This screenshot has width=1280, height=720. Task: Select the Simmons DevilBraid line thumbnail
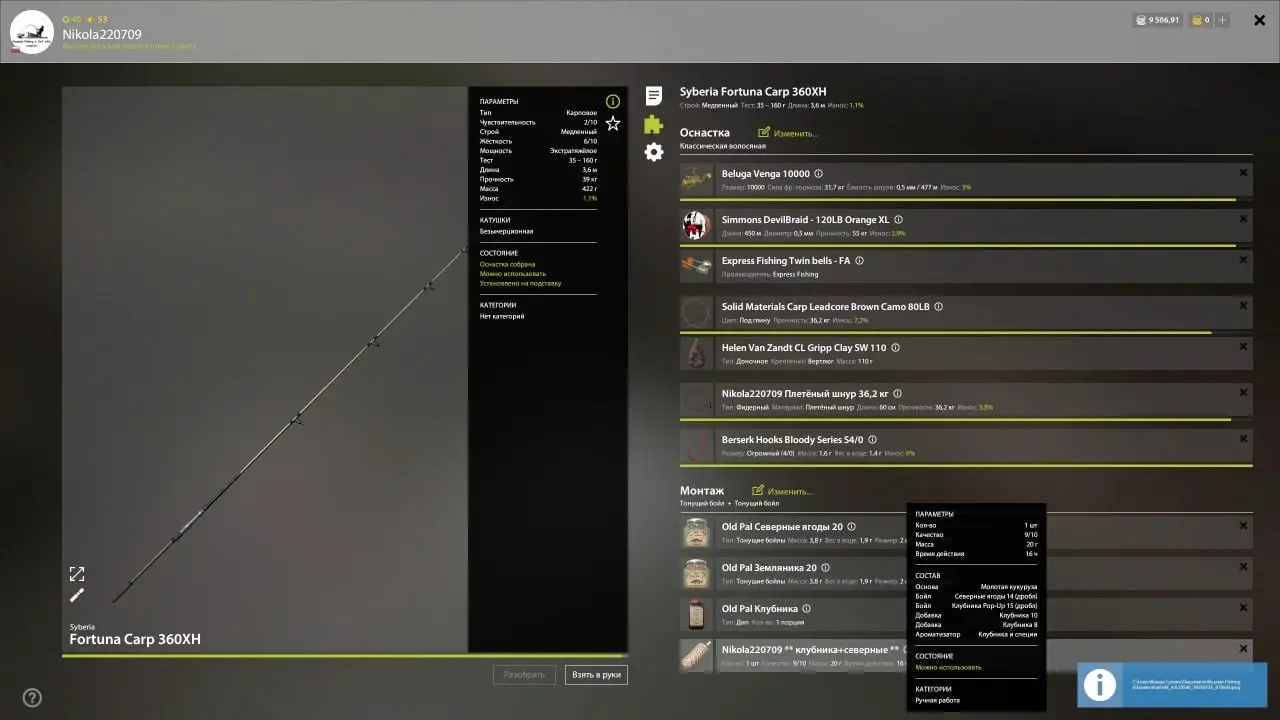[x=696, y=226]
